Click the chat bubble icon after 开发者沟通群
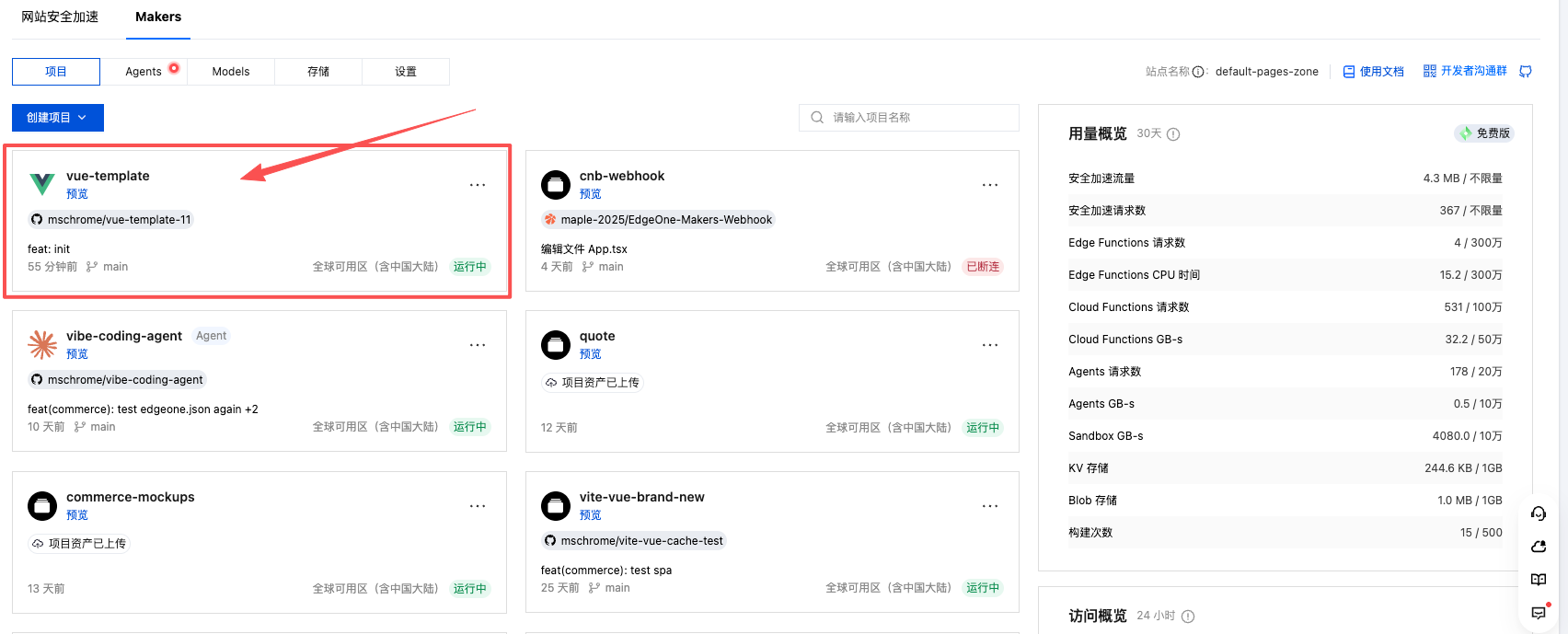The image size is (1568, 634). click(x=1526, y=71)
